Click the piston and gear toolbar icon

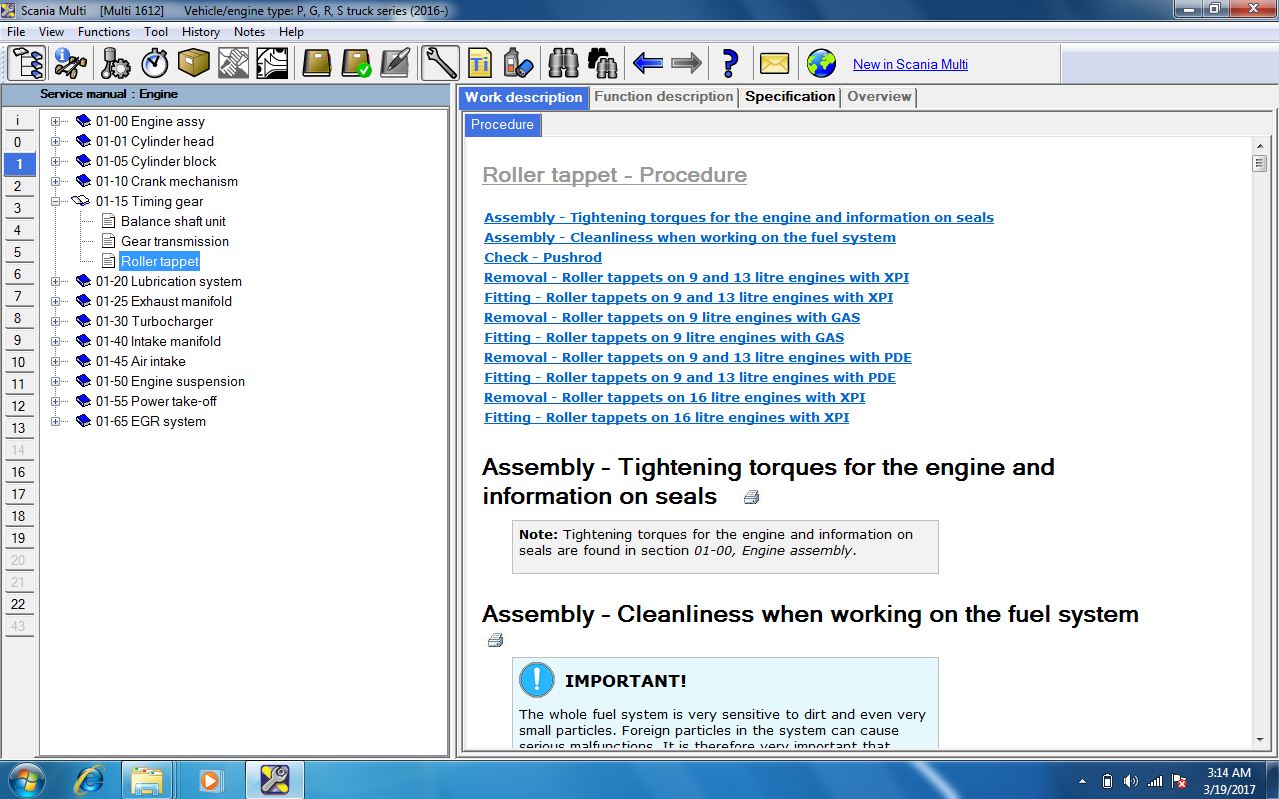[116, 64]
